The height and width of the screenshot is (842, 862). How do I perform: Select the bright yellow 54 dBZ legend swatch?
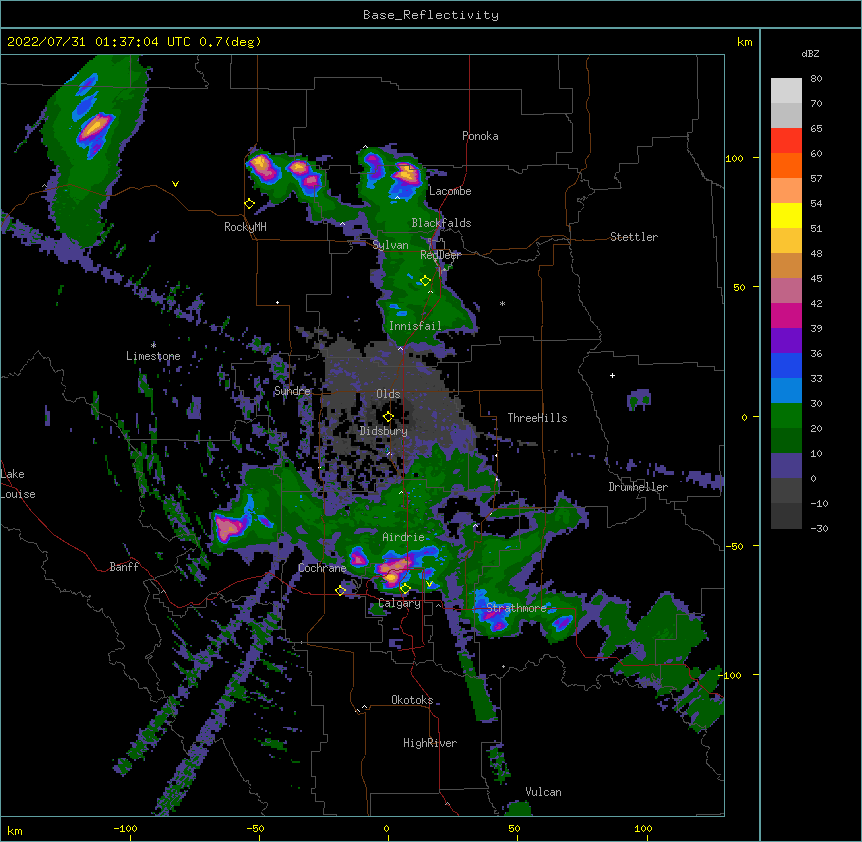pyautogui.click(x=786, y=215)
